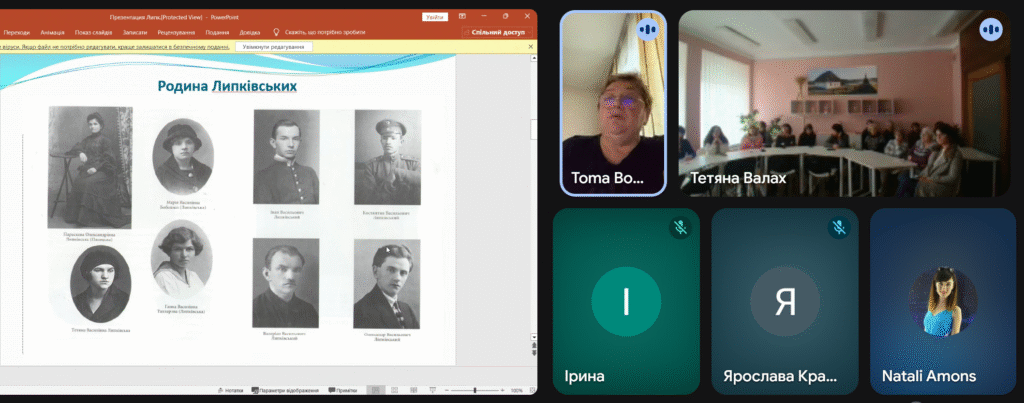Toggle the Нотатки notes pane
Image resolution: width=1024 pixels, height=403 pixels.
point(232,390)
